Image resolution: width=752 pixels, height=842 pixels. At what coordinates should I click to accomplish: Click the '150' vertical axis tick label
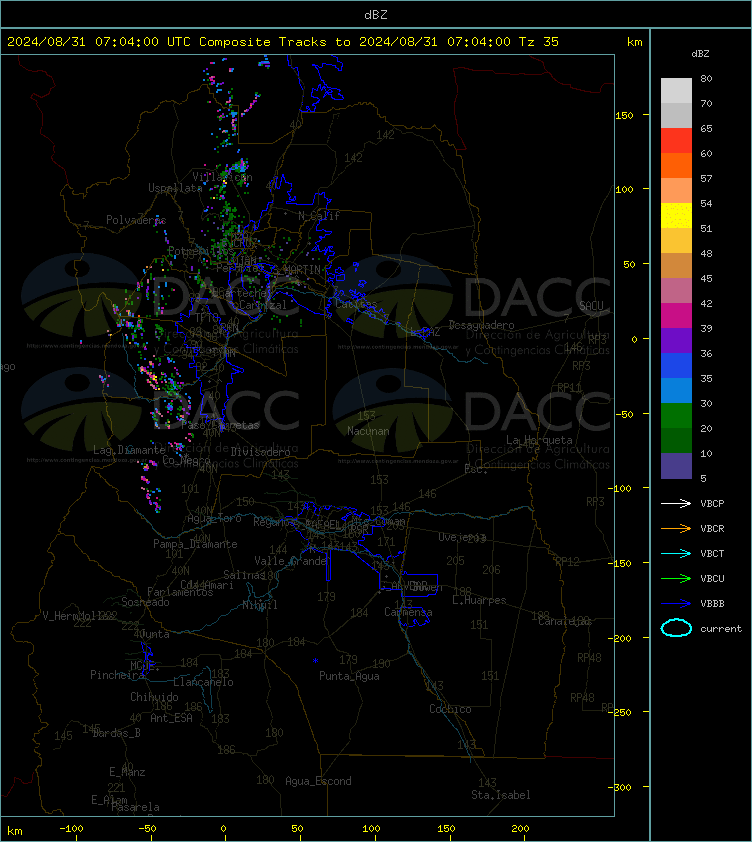point(624,115)
